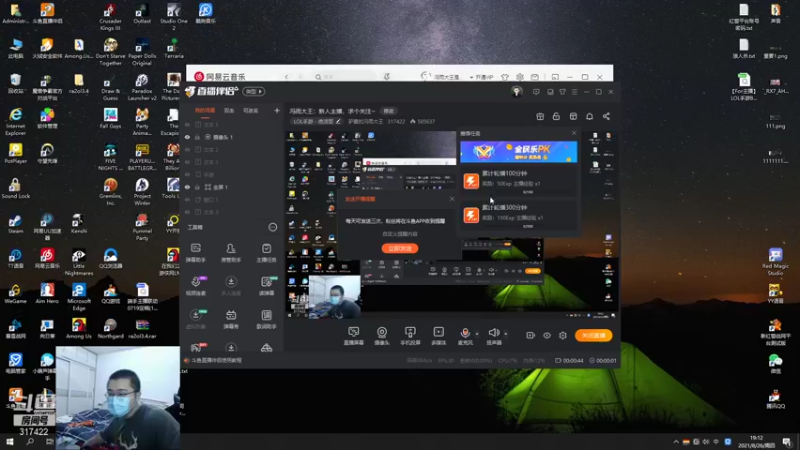Open the hamburger menu in 直播伴侣 title bar

574,92
